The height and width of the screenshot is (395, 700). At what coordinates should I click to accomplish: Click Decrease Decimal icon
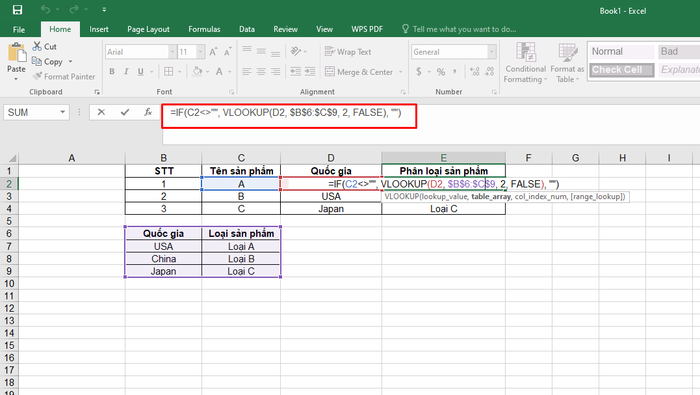(x=490, y=71)
